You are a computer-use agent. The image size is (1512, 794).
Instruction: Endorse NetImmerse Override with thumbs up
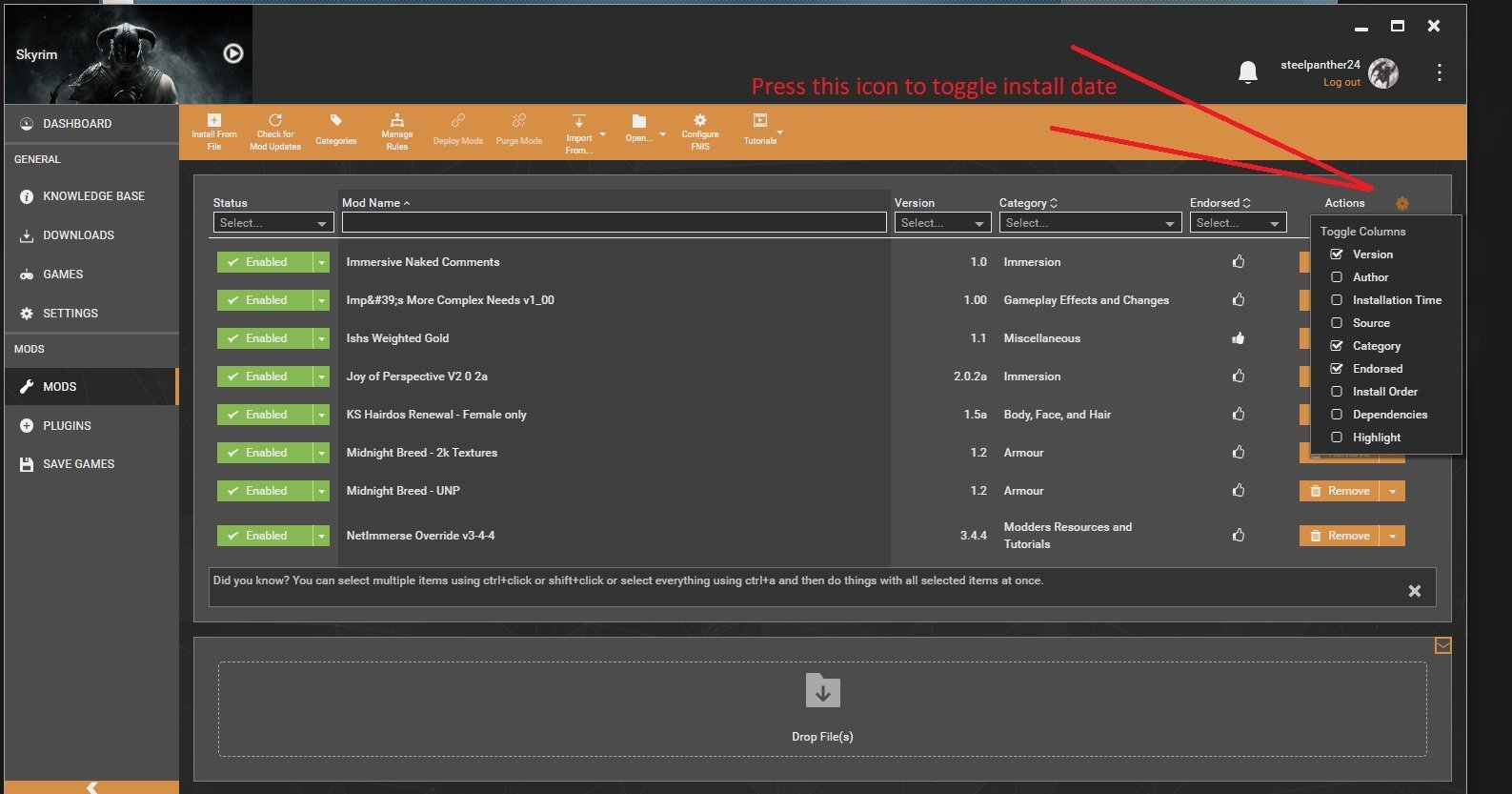tap(1239, 535)
